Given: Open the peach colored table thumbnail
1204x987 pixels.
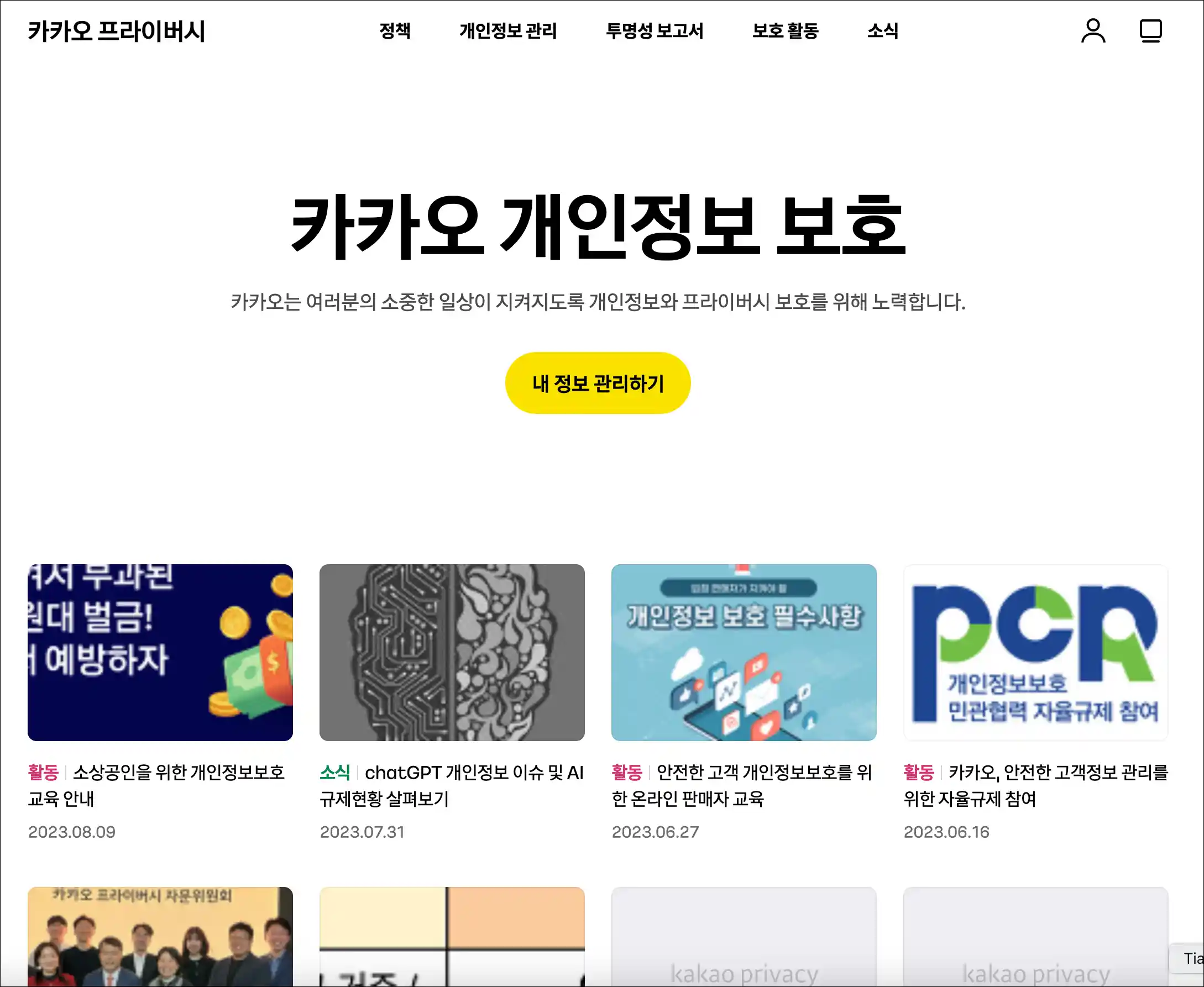Looking at the screenshot, I should (452, 936).
